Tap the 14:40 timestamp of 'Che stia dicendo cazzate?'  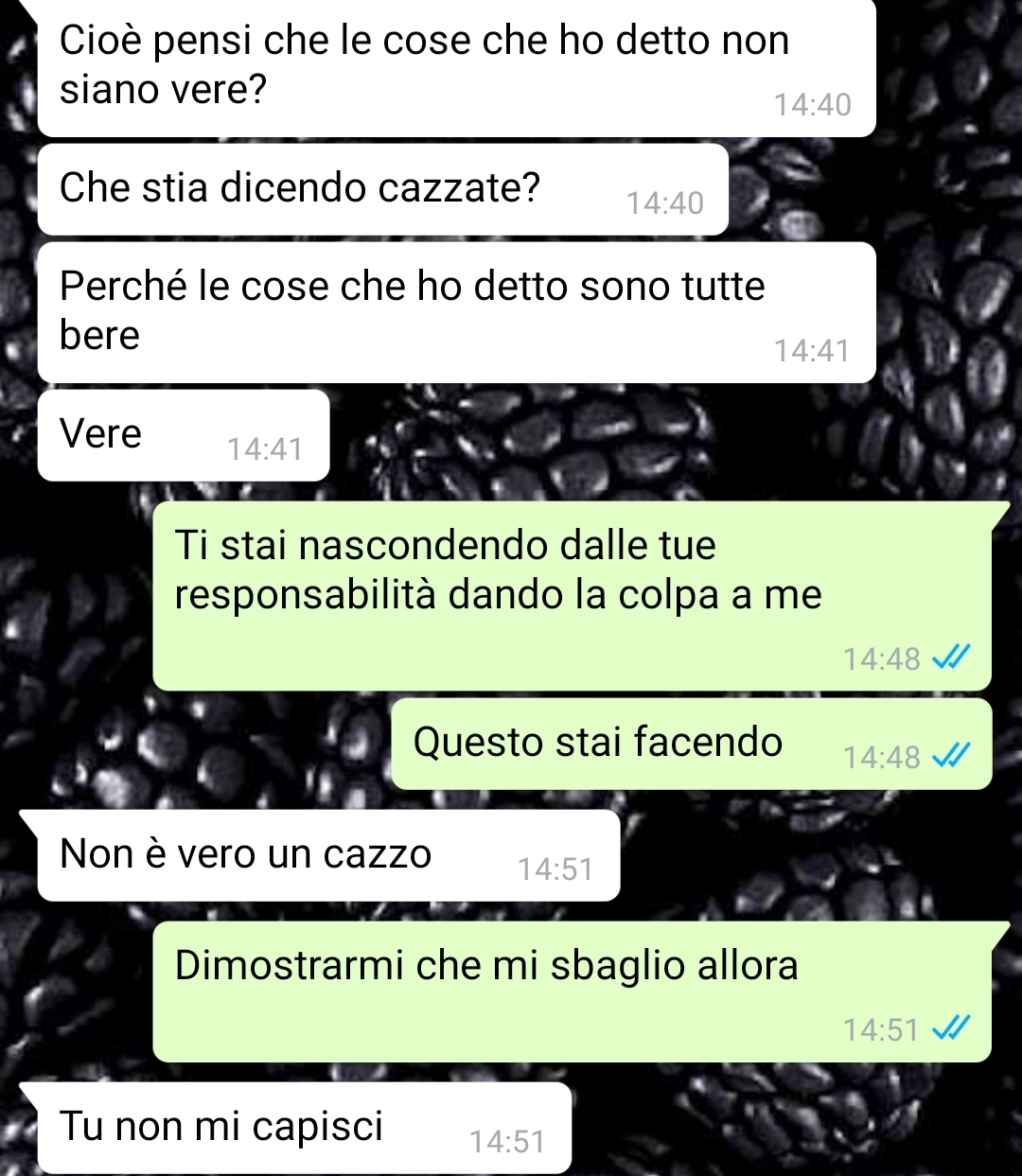pos(665,203)
